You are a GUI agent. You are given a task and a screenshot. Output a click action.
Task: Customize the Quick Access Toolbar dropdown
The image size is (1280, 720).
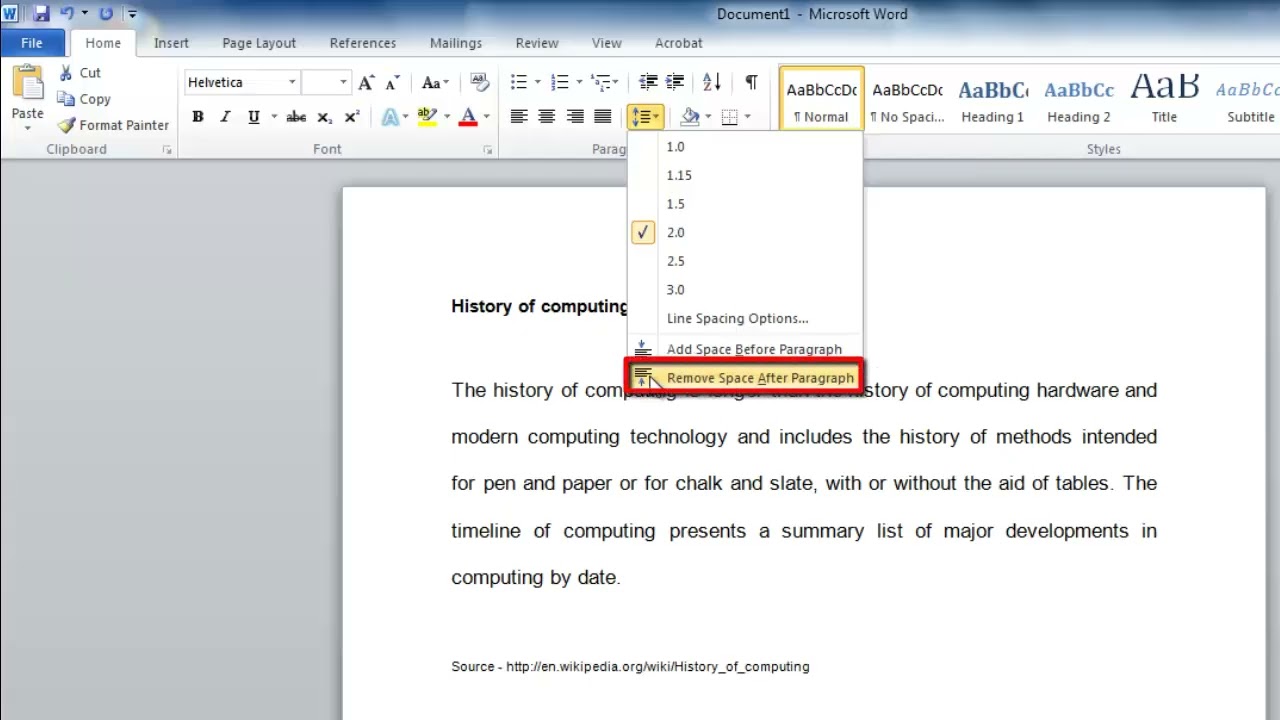[x=132, y=14]
